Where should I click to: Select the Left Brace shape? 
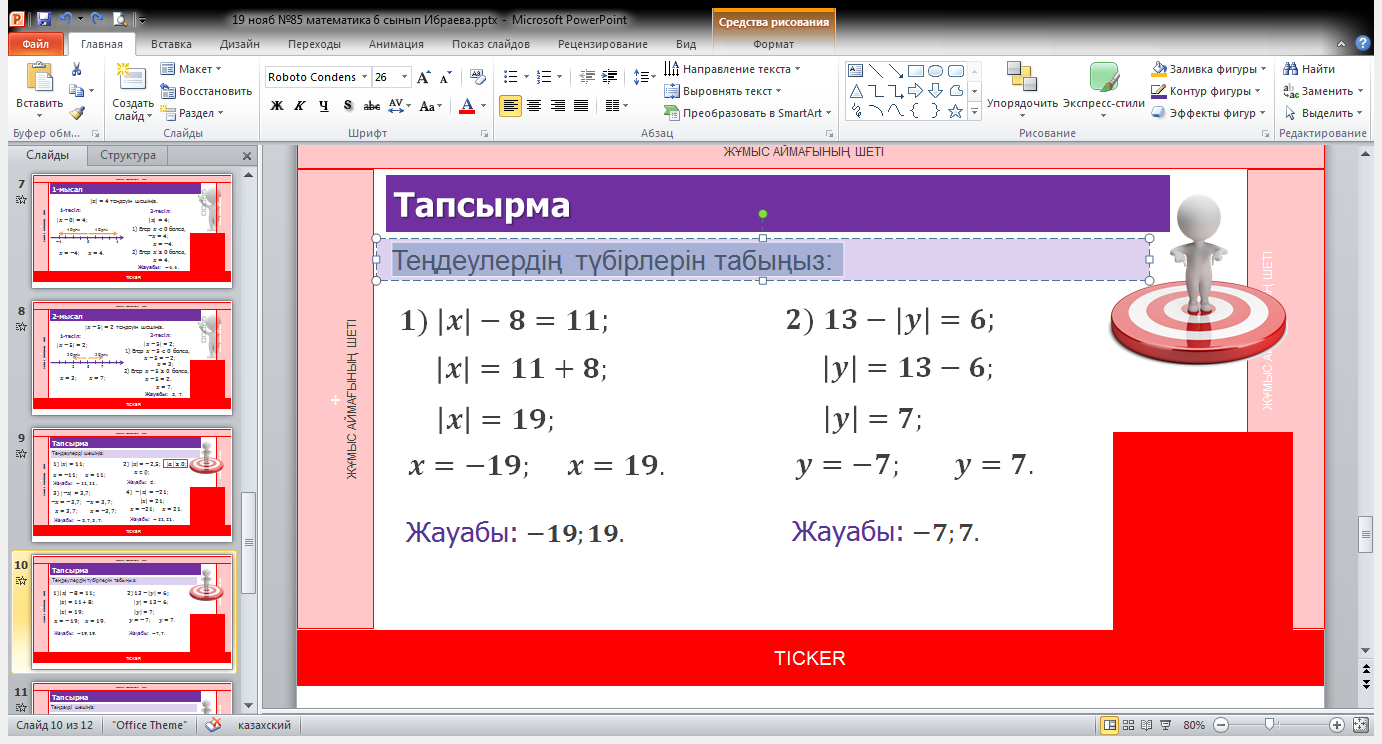click(915, 111)
